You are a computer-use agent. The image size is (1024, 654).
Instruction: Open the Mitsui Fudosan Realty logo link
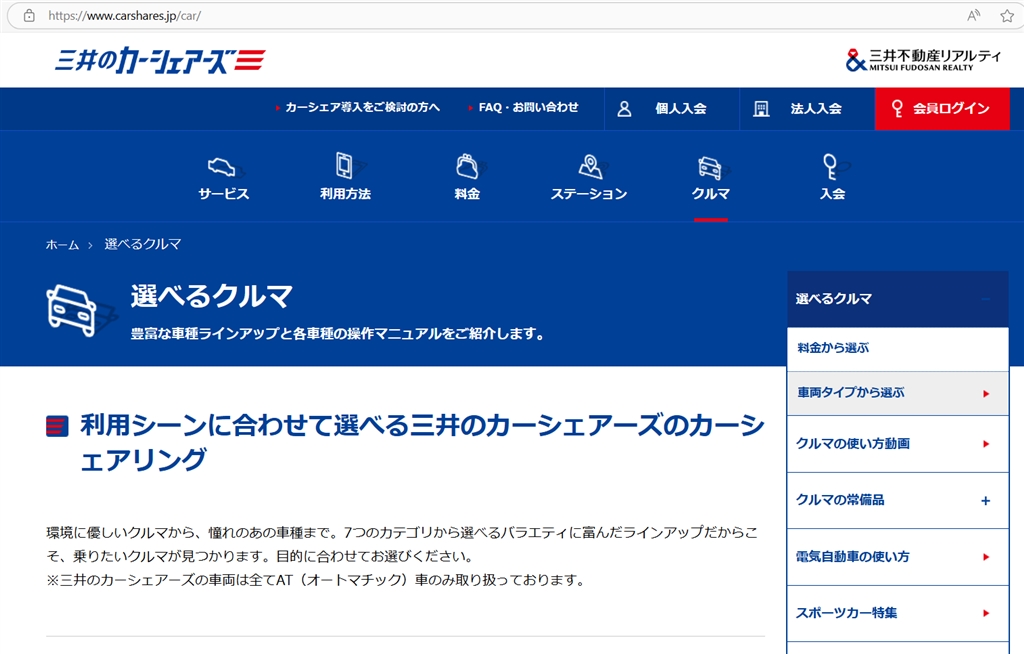pos(923,59)
